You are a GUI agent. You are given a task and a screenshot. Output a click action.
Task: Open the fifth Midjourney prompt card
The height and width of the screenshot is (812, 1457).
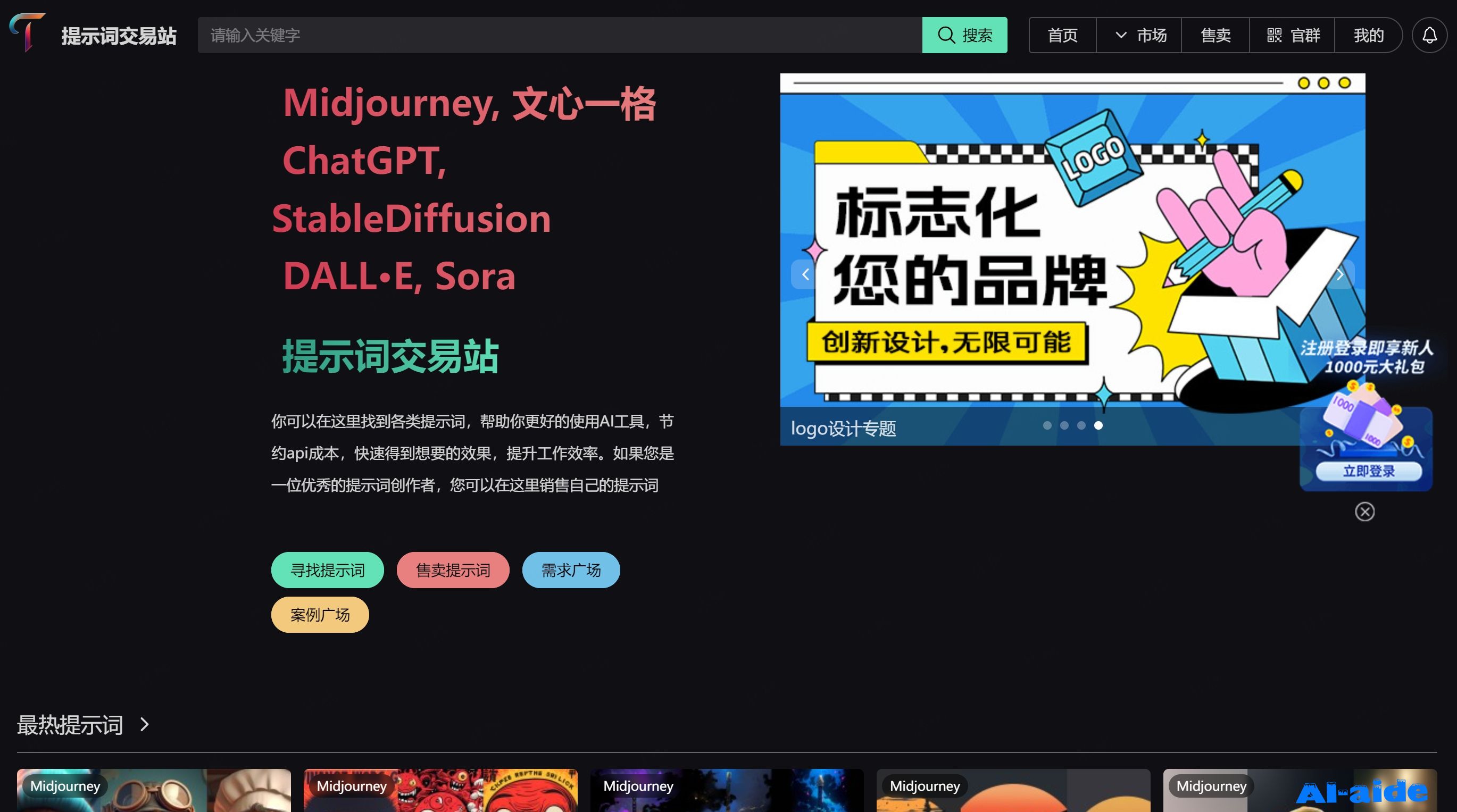[x=1300, y=791]
